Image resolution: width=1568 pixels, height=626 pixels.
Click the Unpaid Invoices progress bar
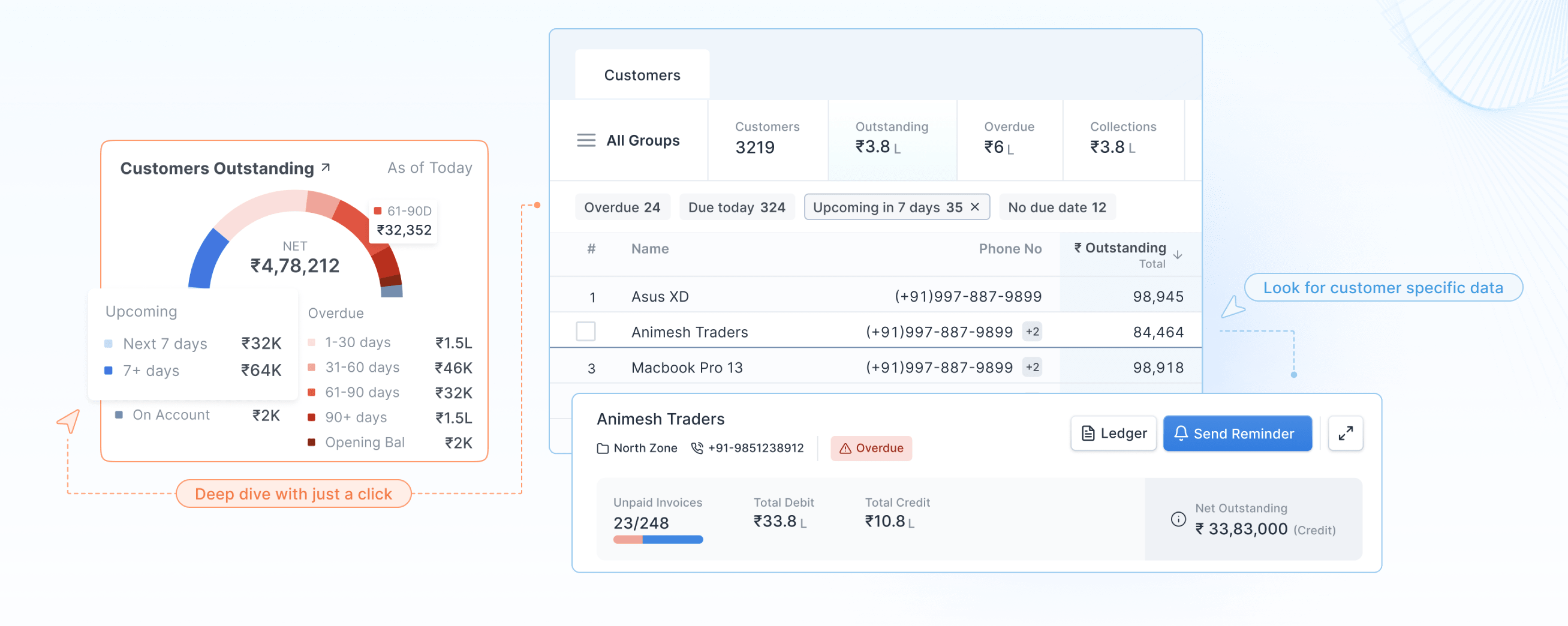(x=657, y=539)
